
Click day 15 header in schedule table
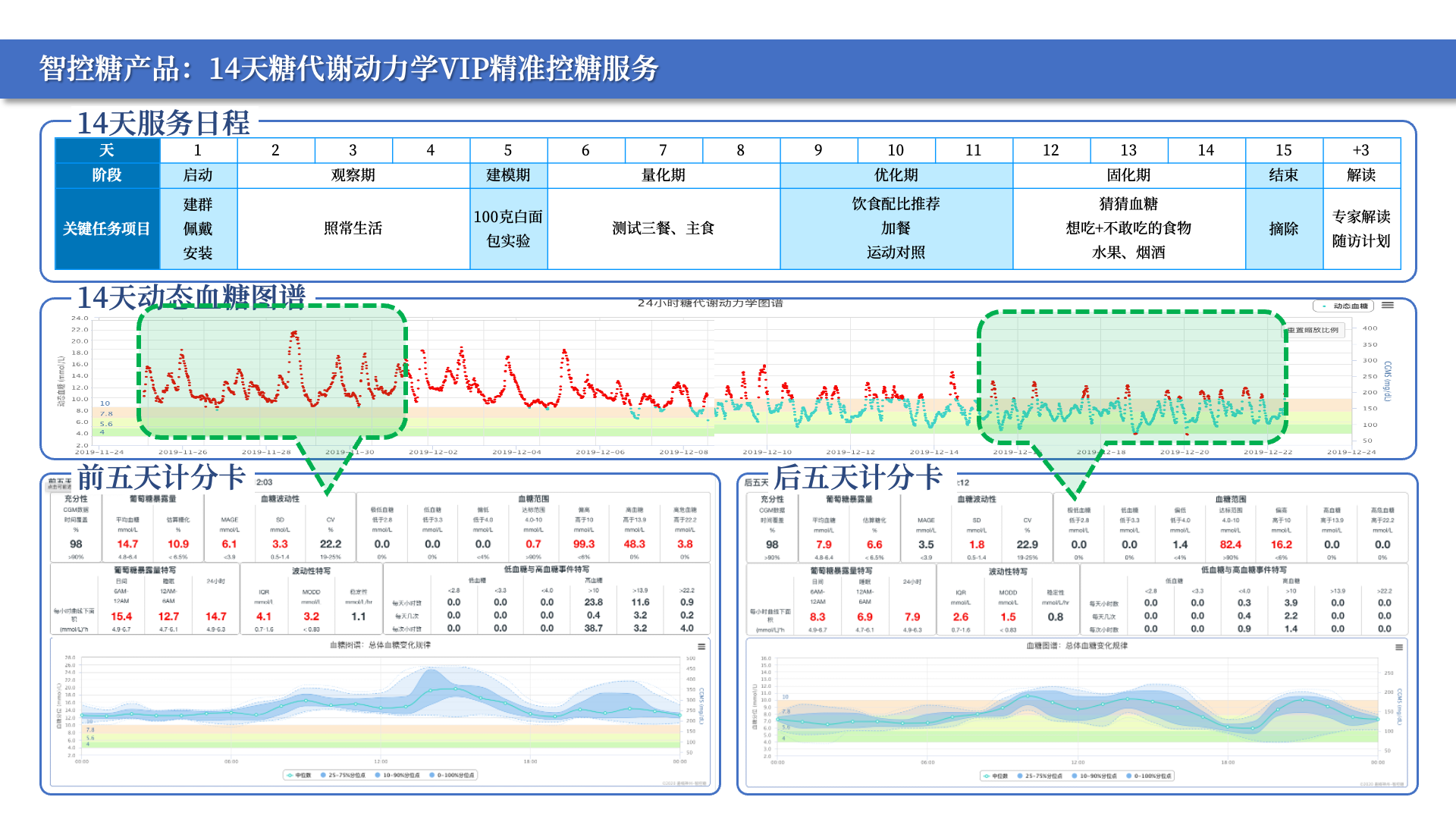(x=1283, y=150)
